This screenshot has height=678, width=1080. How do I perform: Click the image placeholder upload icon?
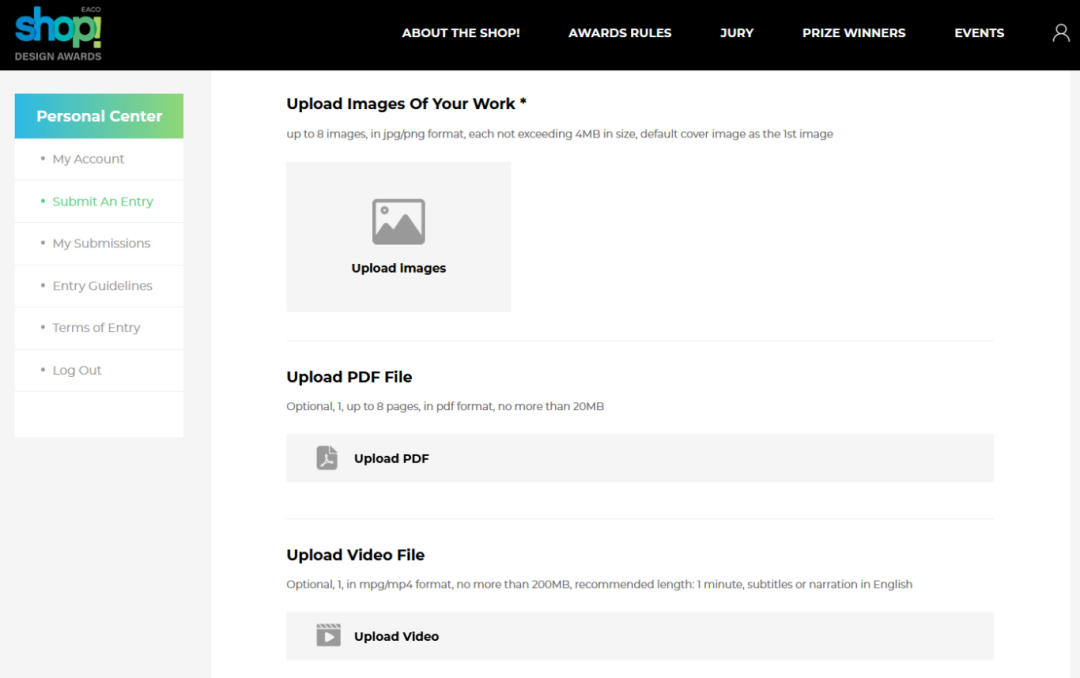pos(398,222)
